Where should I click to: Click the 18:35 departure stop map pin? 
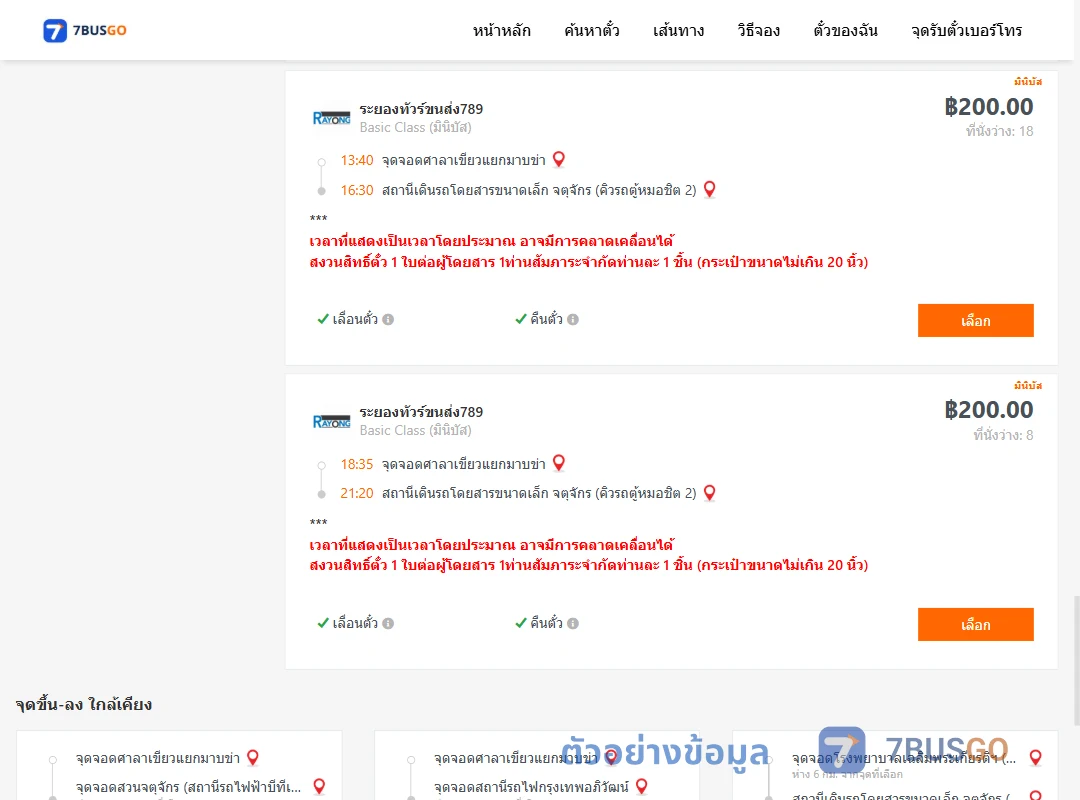coord(559,462)
